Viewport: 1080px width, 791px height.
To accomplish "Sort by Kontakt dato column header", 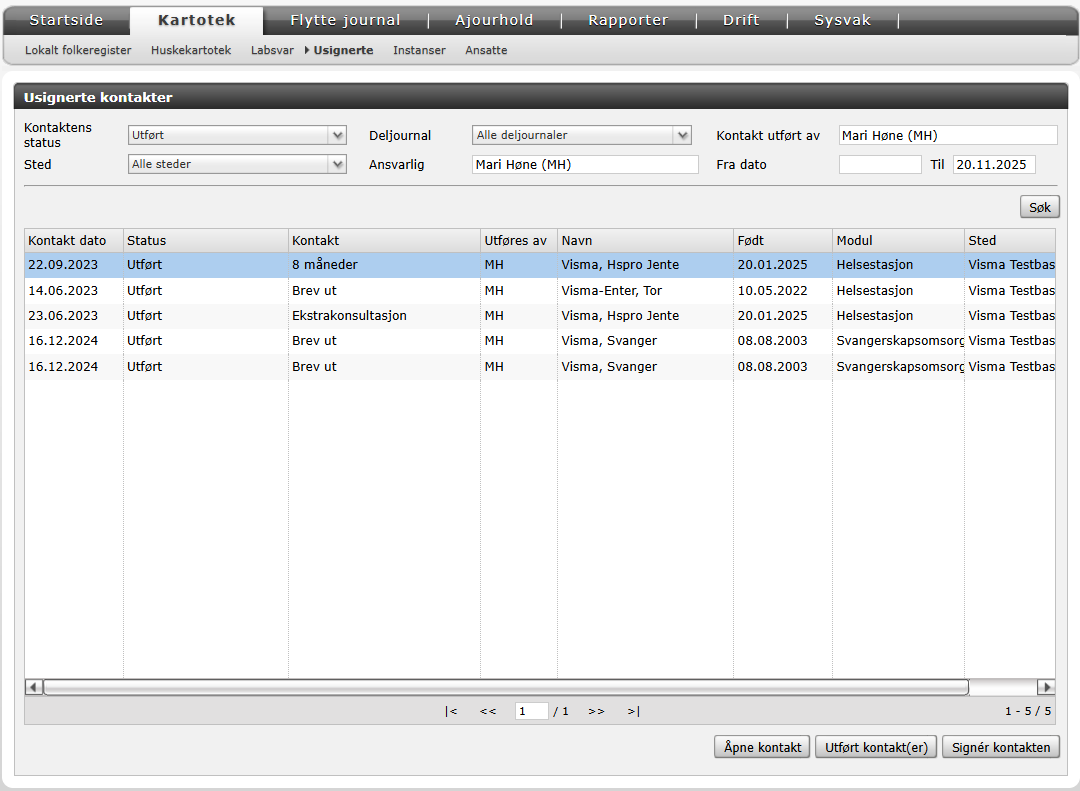I will coord(67,240).
